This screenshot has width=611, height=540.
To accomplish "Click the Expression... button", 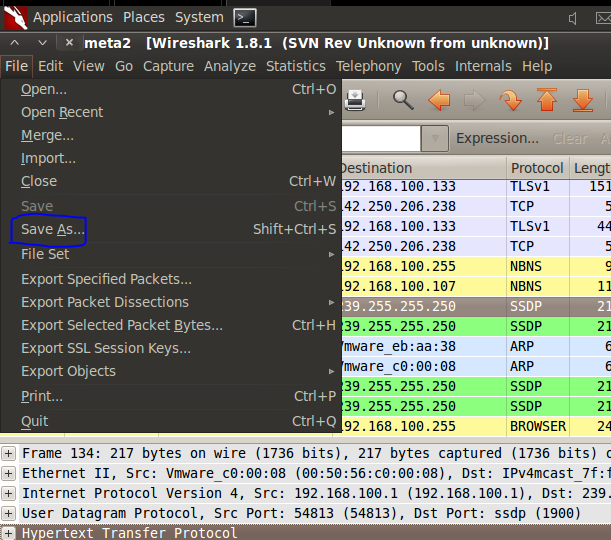I will tap(498, 138).
